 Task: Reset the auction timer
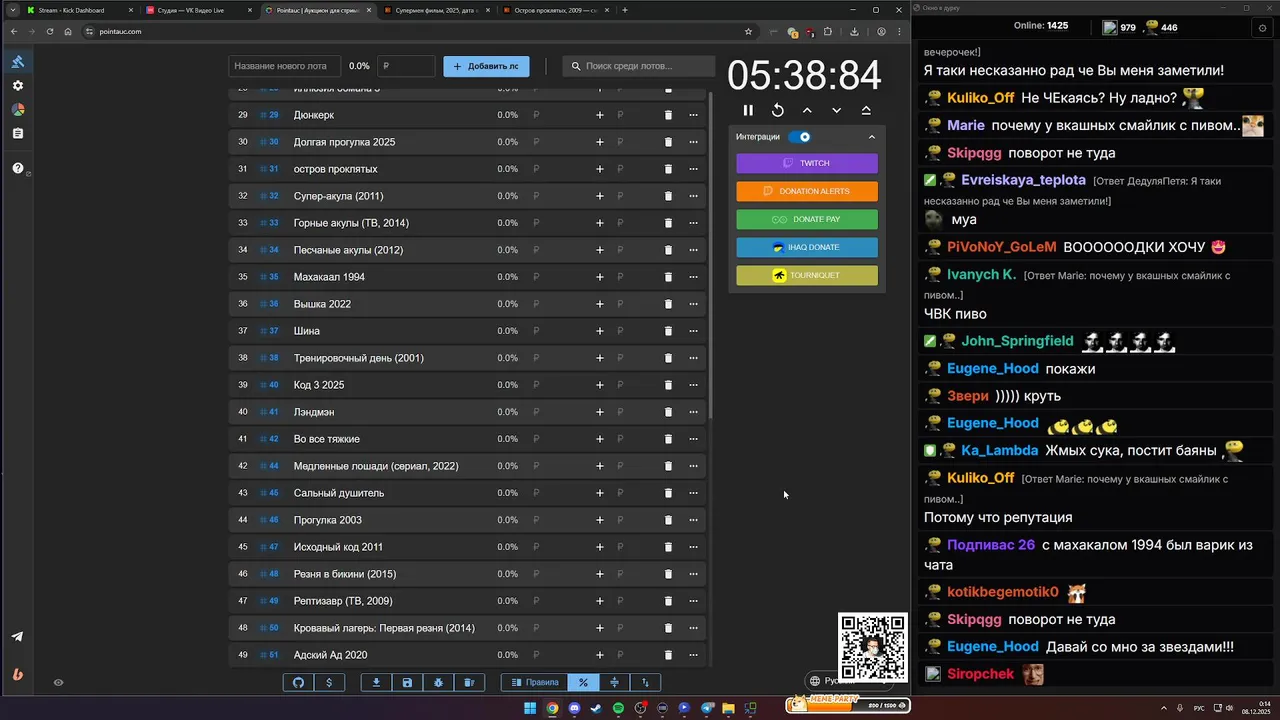[x=778, y=111]
